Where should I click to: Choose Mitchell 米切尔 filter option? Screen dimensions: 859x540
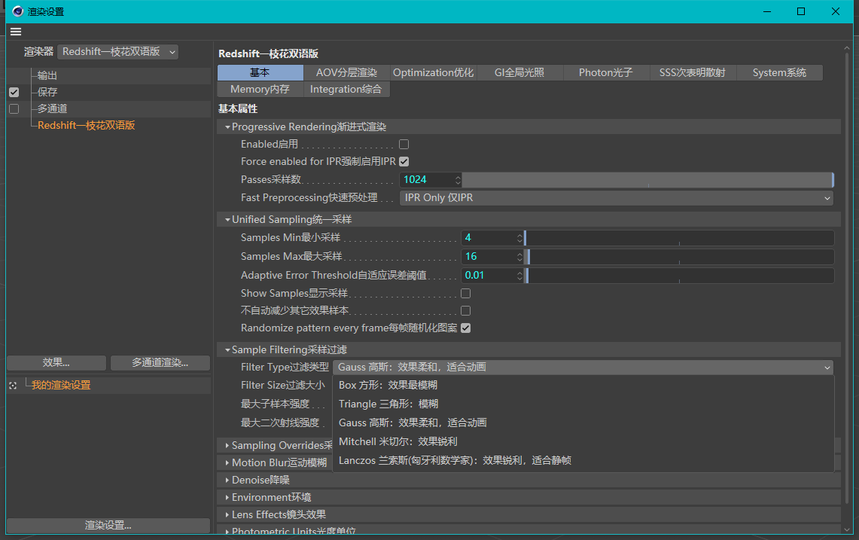[x=583, y=441]
